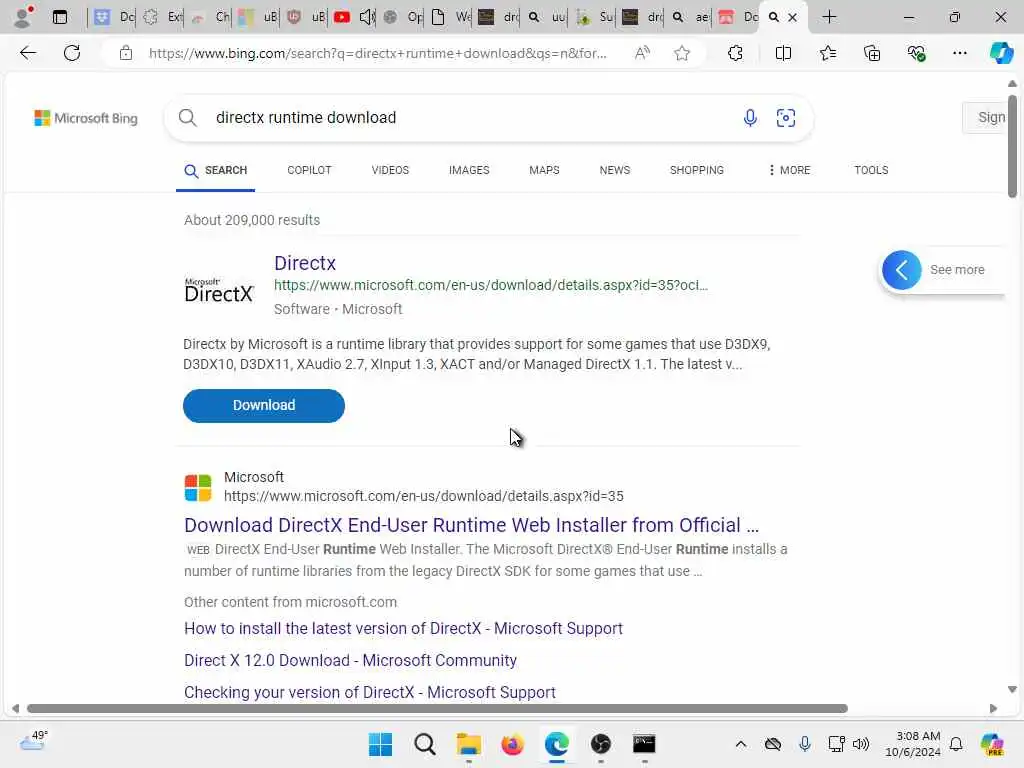
Task: Show hidden system tray icons
Action: (x=741, y=744)
